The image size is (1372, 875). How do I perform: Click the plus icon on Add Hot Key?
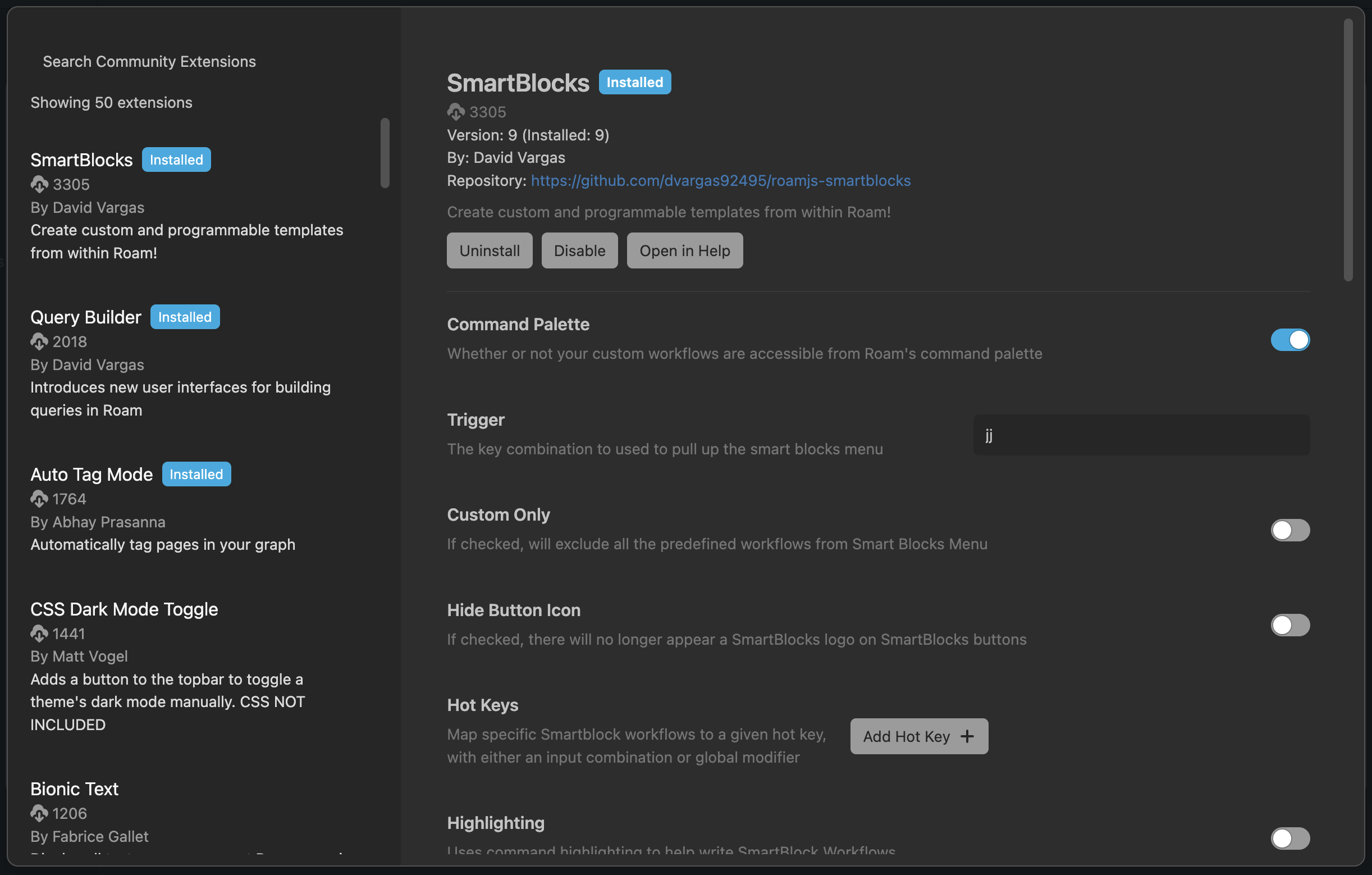point(967,736)
